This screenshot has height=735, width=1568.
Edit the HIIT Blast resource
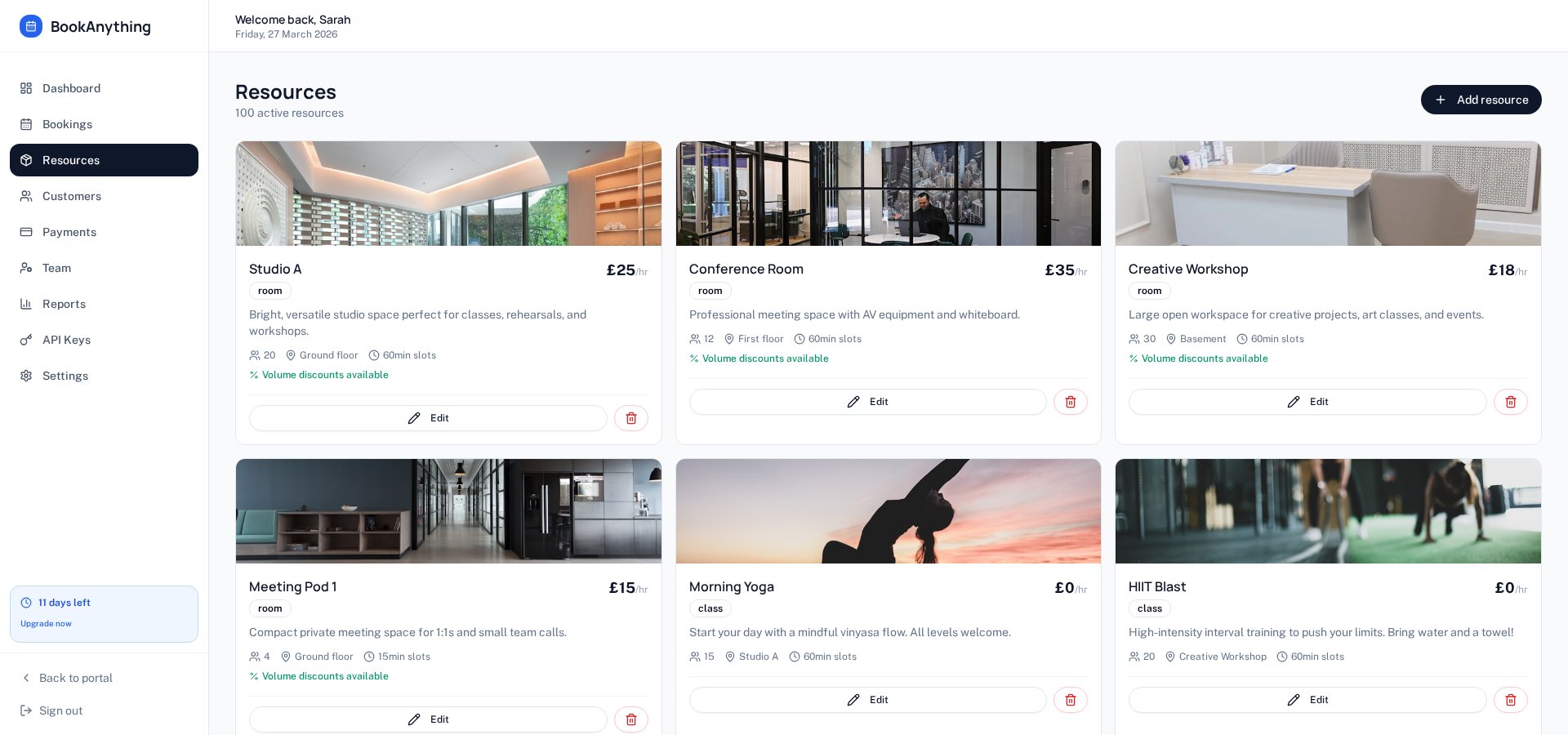click(x=1307, y=700)
